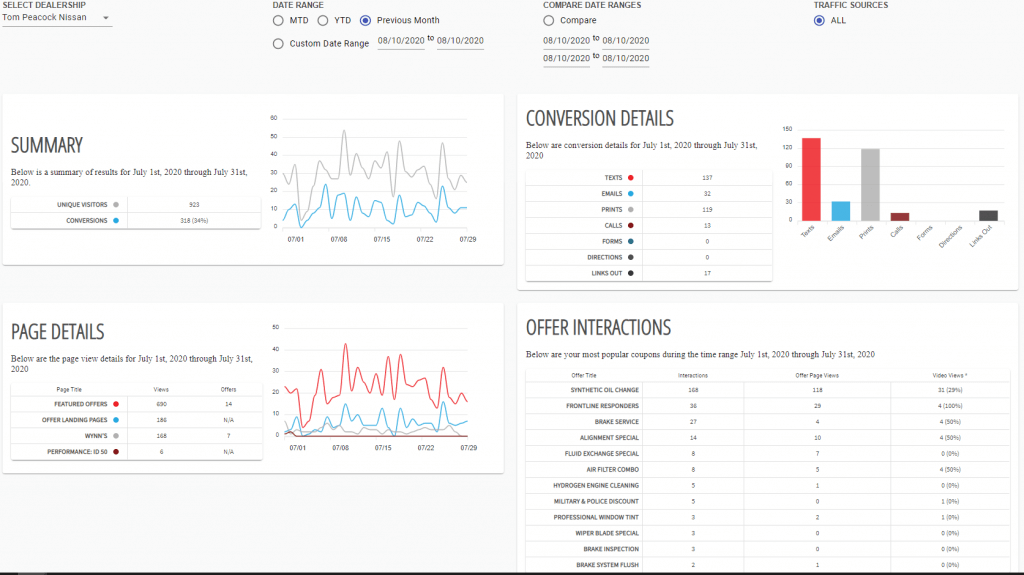Set second compare range end date
The width and height of the screenshot is (1024, 575).
pyautogui.click(x=626, y=58)
